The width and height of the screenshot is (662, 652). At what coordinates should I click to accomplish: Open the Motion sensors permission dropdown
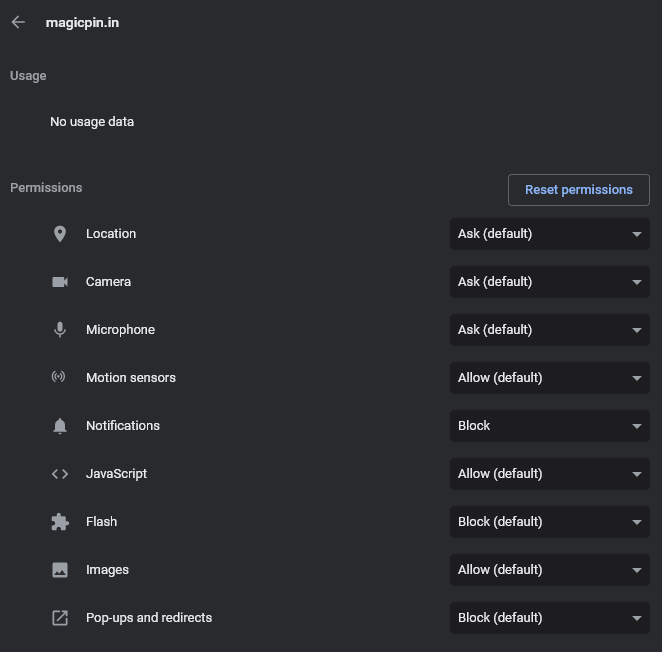pyautogui.click(x=550, y=378)
